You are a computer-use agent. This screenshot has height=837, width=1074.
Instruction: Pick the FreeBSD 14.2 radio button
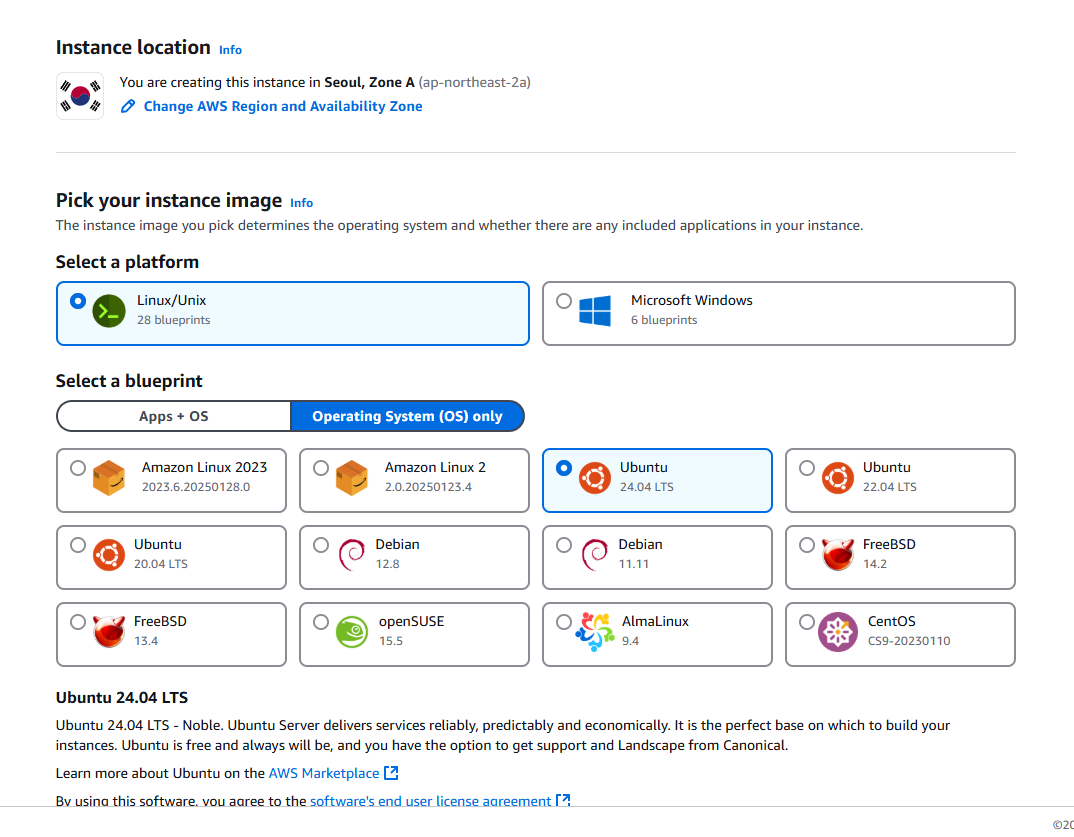[807, 545]
